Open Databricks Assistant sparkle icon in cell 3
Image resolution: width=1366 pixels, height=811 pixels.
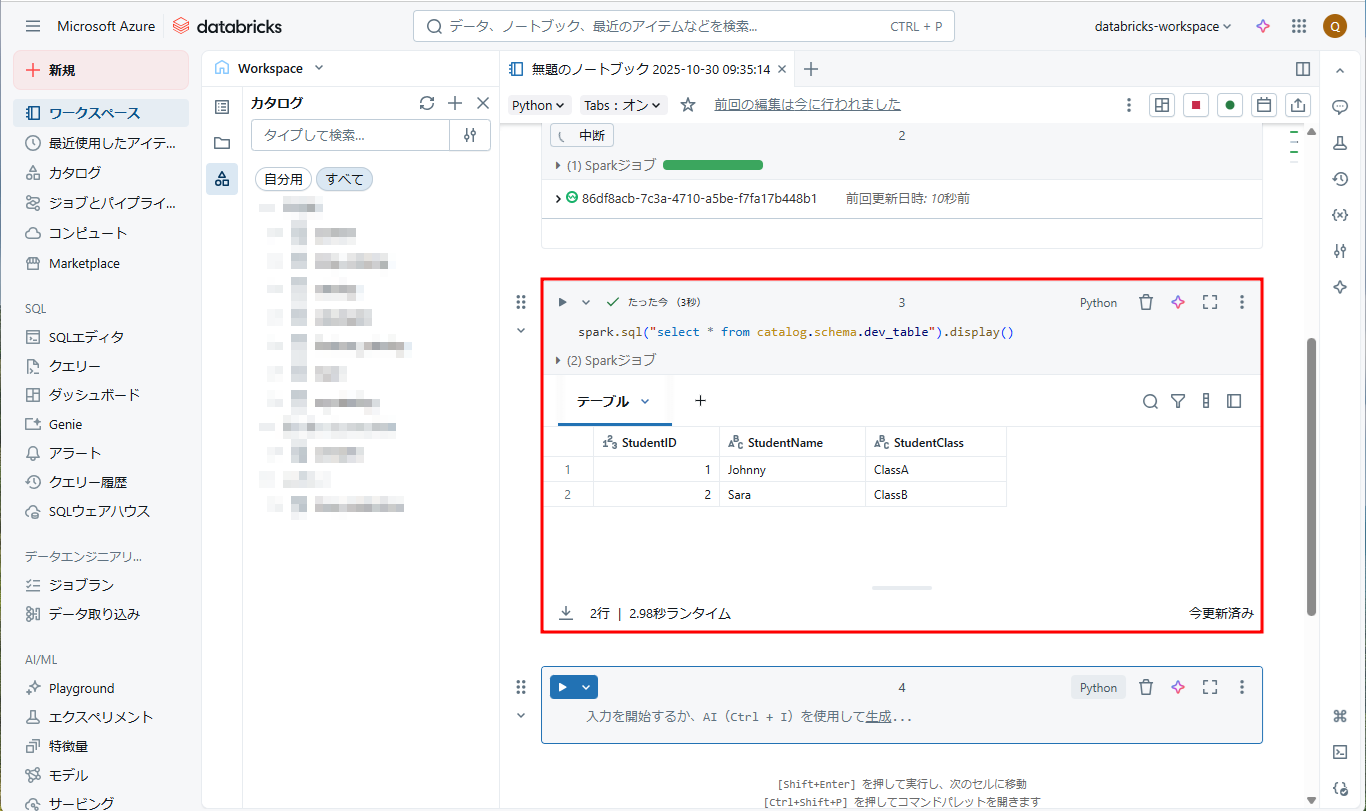pos(1178,302)
